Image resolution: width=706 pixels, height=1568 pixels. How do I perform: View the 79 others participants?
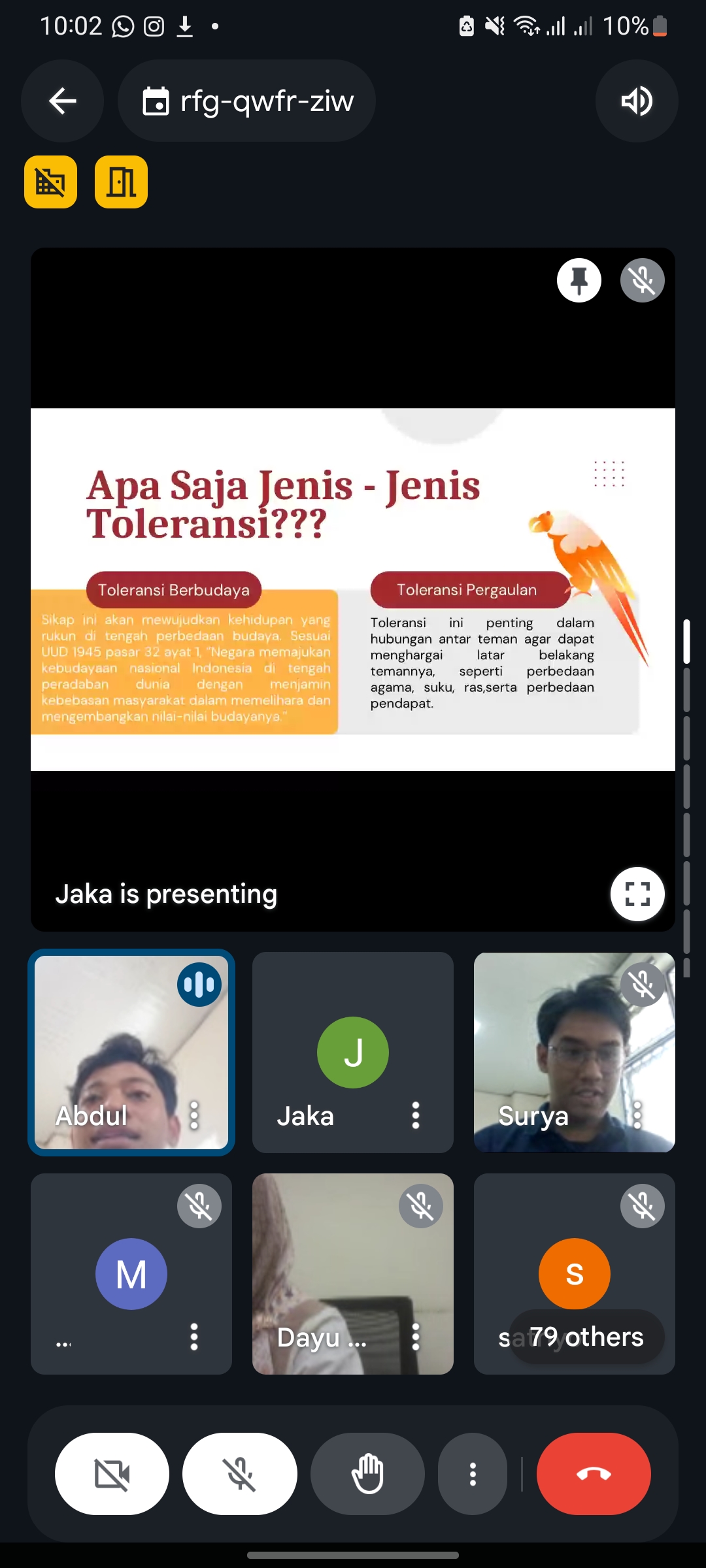click(586, 1337)
